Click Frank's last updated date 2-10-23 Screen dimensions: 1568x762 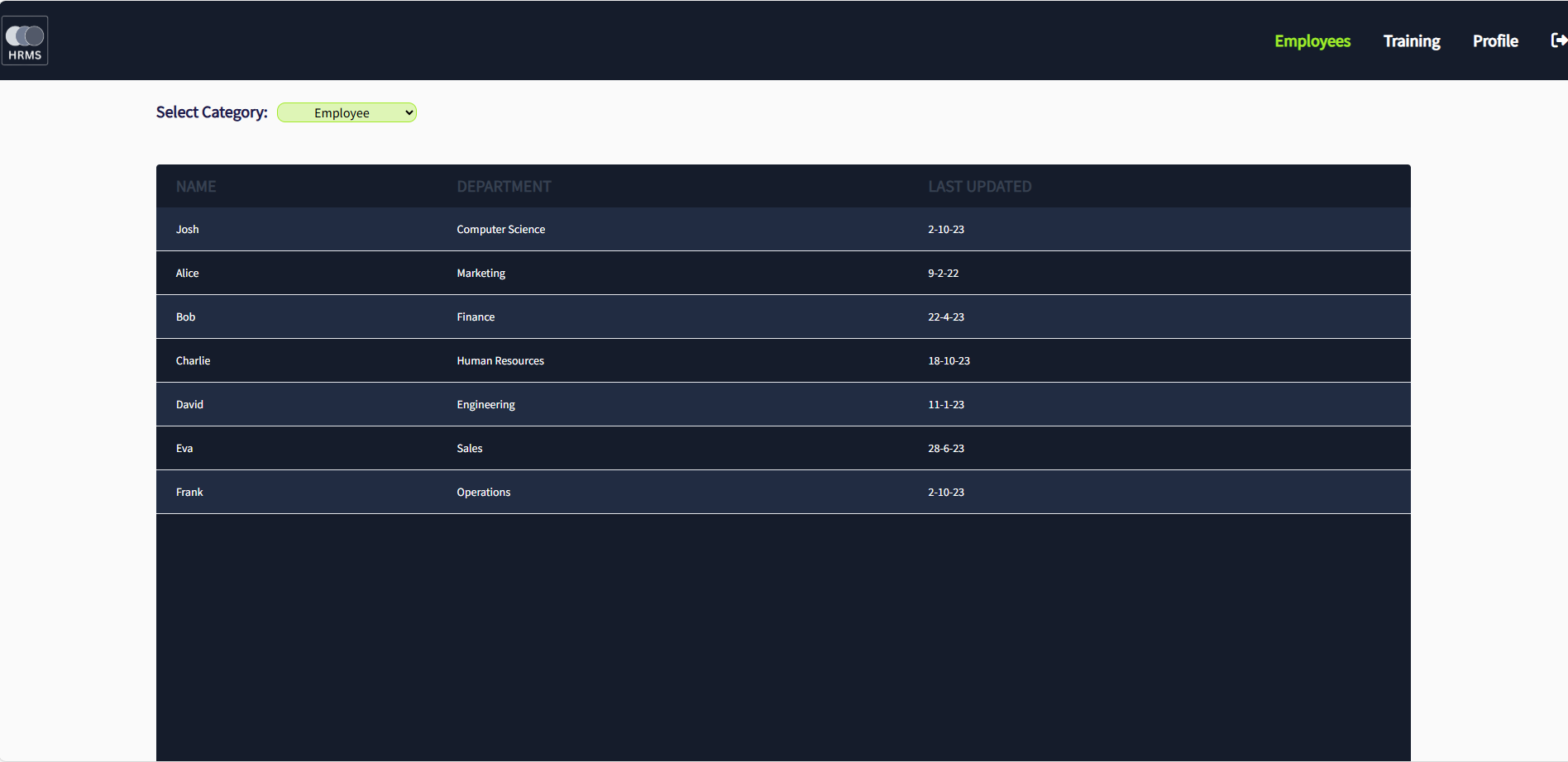click(x=946, y=493)
